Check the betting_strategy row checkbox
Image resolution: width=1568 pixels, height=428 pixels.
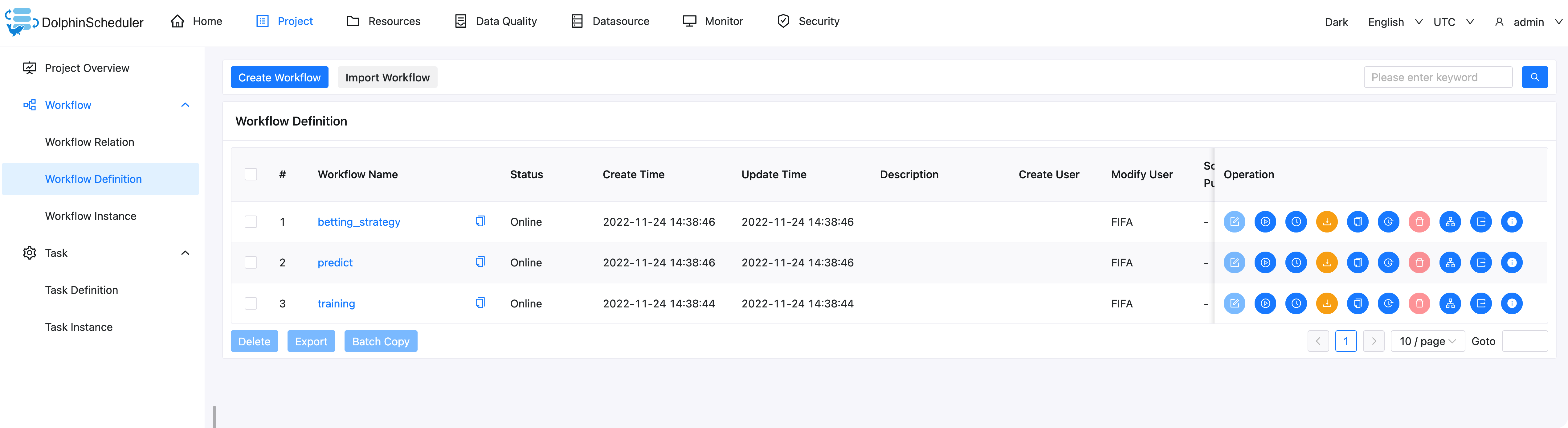[251, 222]
